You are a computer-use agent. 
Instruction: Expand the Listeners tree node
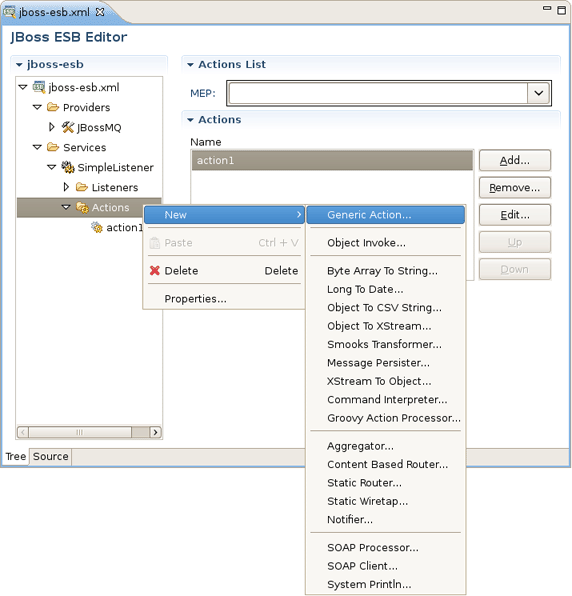pyautogui.click(x=66, y=187)
